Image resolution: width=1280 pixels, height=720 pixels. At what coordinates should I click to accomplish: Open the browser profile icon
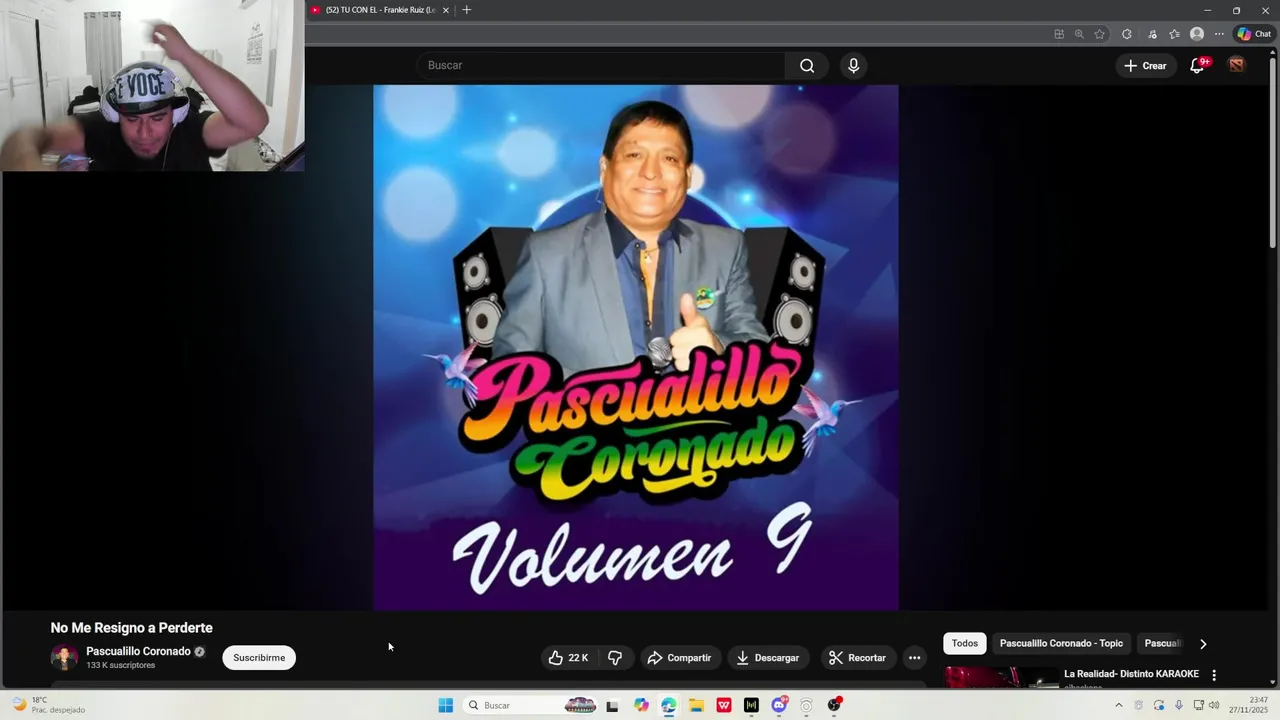pos(1197,34)
